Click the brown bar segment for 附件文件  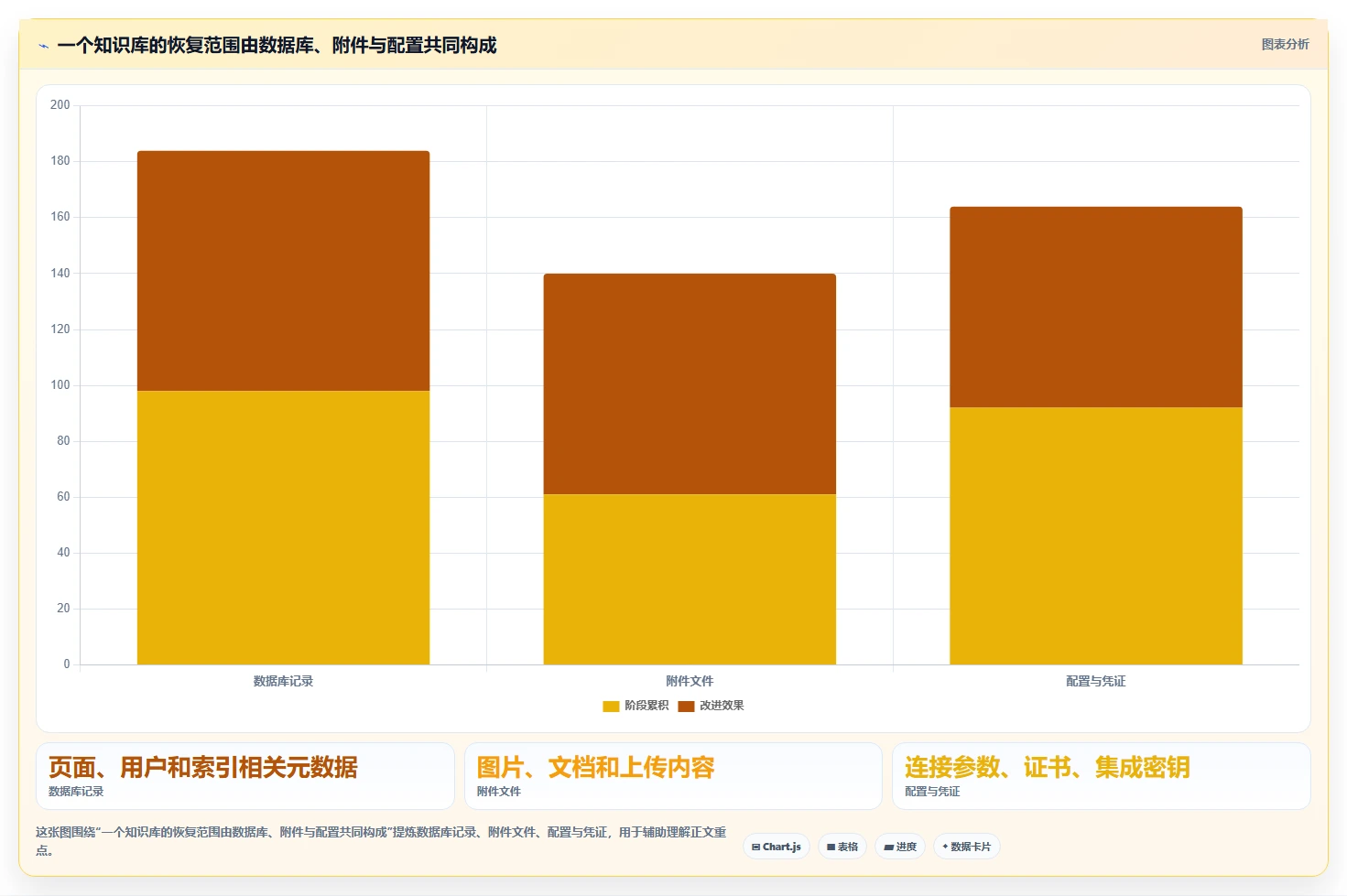click(x=690, y=383)
